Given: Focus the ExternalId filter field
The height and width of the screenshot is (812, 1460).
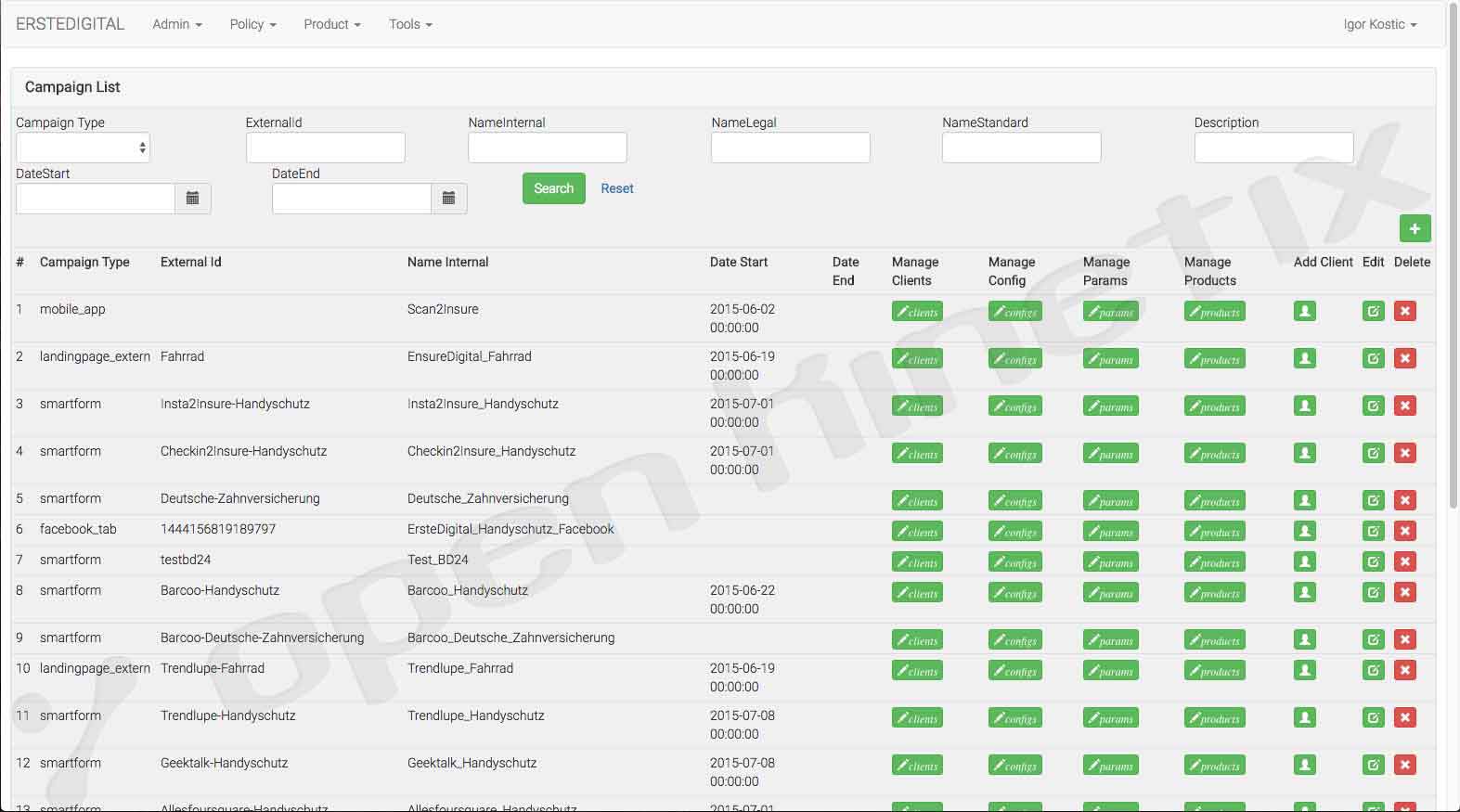Looking at the screenshot, I should [x=325, y=148].
